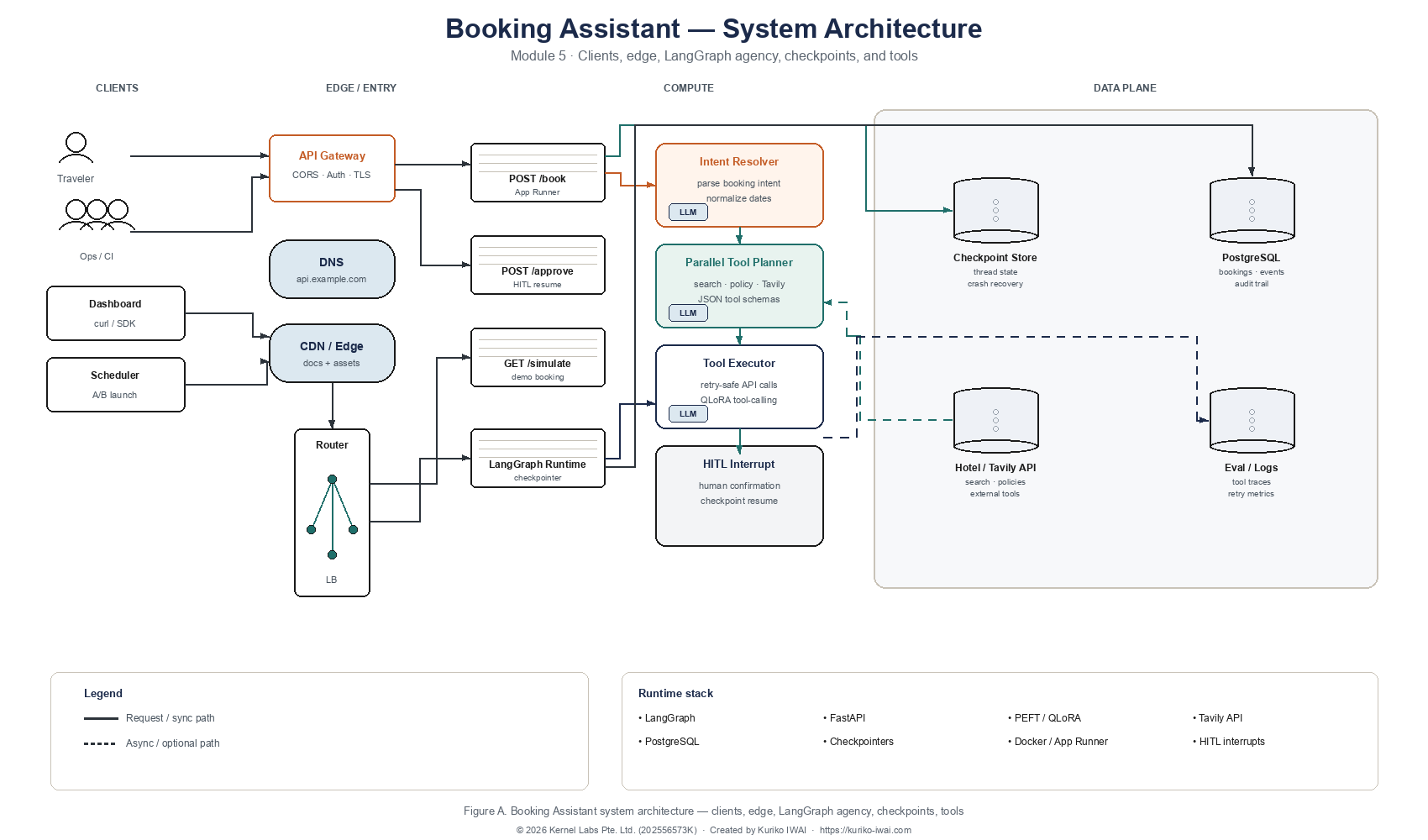Image resolution: width=1428 pixels, height=840 pixels.
Task: Click the LLM badge in Intent Resolver
Action: click(688, 212)
